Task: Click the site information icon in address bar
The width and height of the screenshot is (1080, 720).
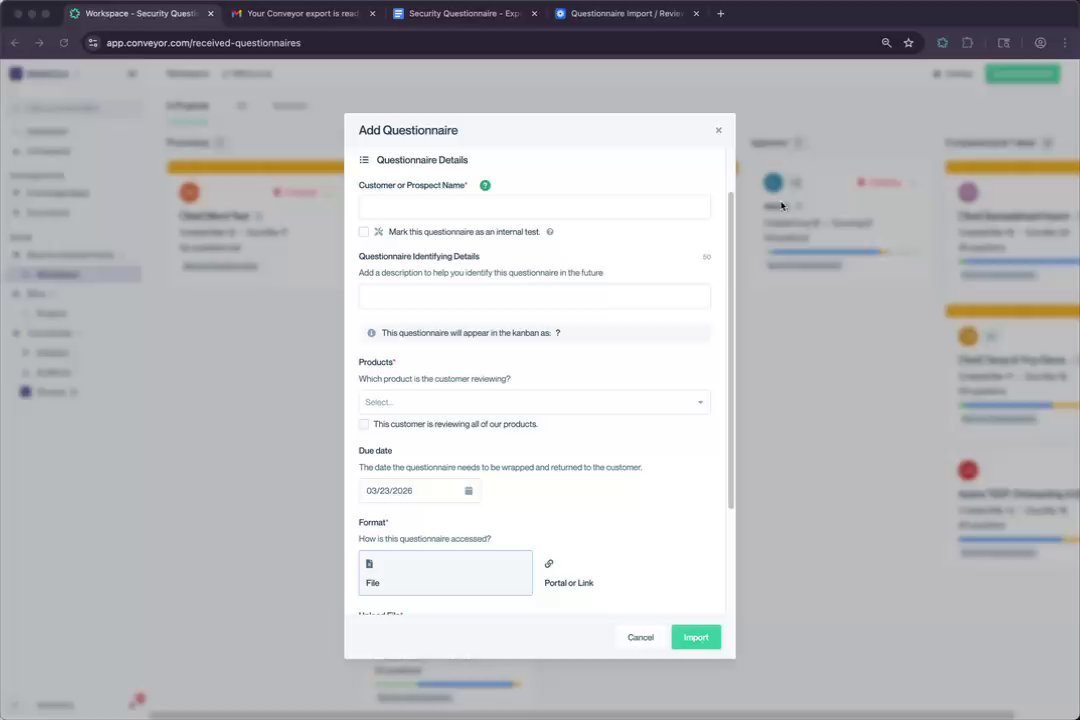Action: [x=93, y=43]
